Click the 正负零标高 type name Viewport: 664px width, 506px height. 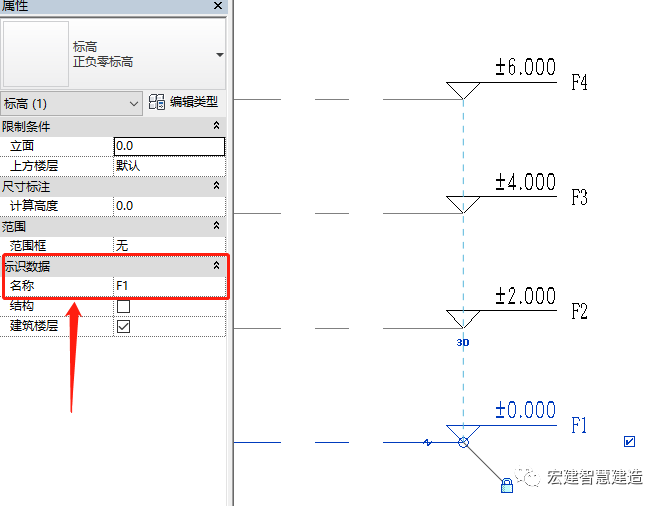[x=103, y=62]
